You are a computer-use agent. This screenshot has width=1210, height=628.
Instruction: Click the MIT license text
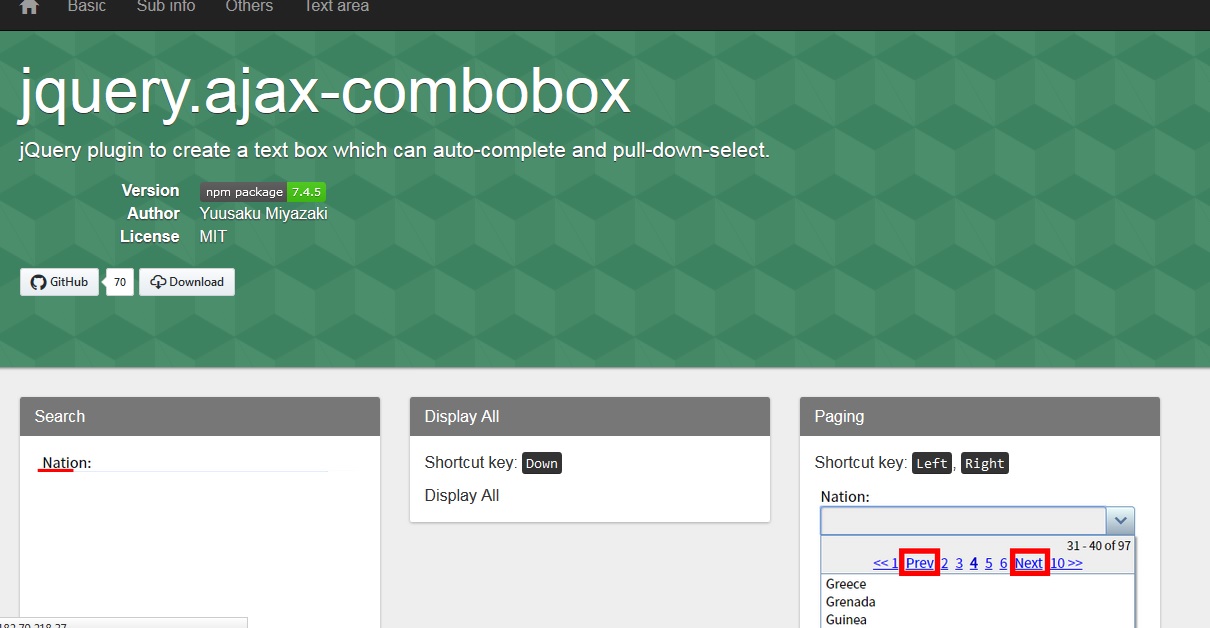(x=213, y=236)
